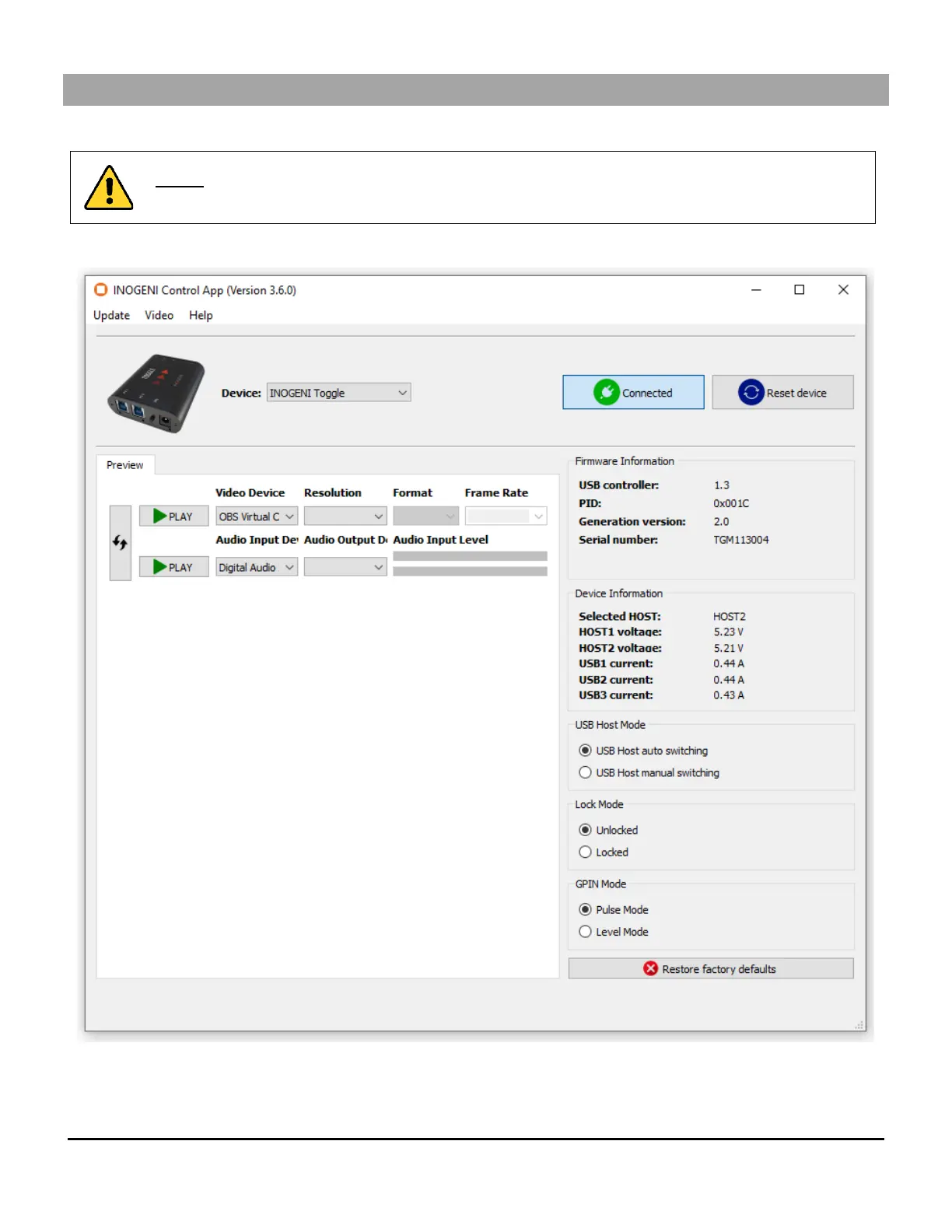Click the Selected HOST value HOST2

point(729,616)
